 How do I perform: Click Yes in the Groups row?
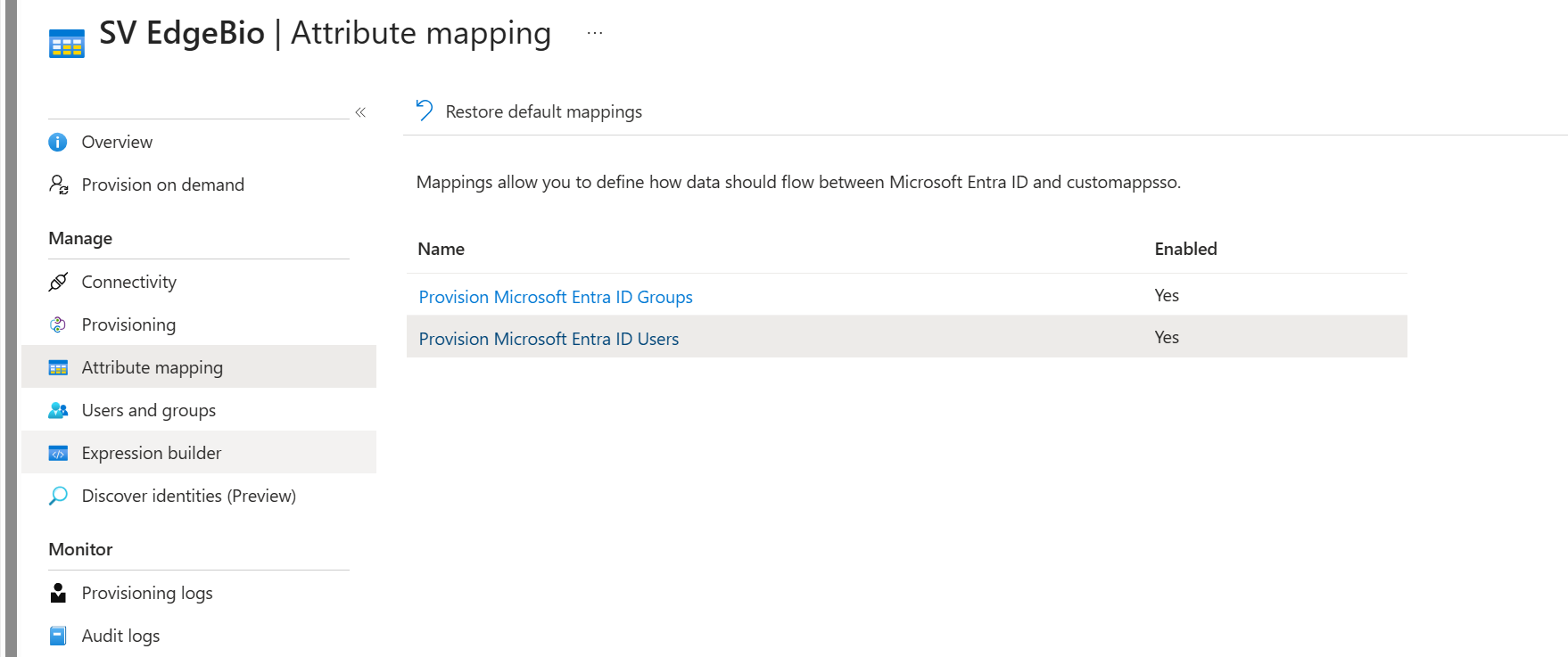pyautogui.click(x=1167, y=295)
